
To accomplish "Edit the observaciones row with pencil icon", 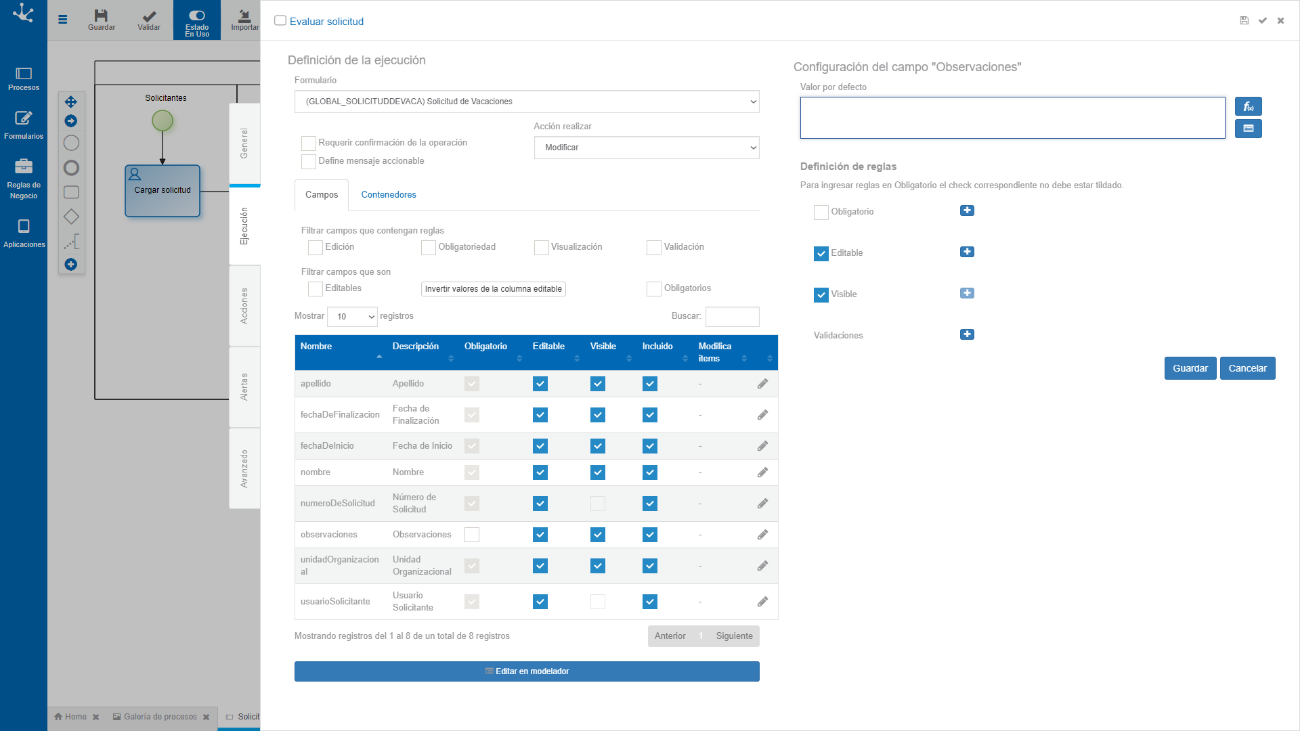I will pos(763,534).
